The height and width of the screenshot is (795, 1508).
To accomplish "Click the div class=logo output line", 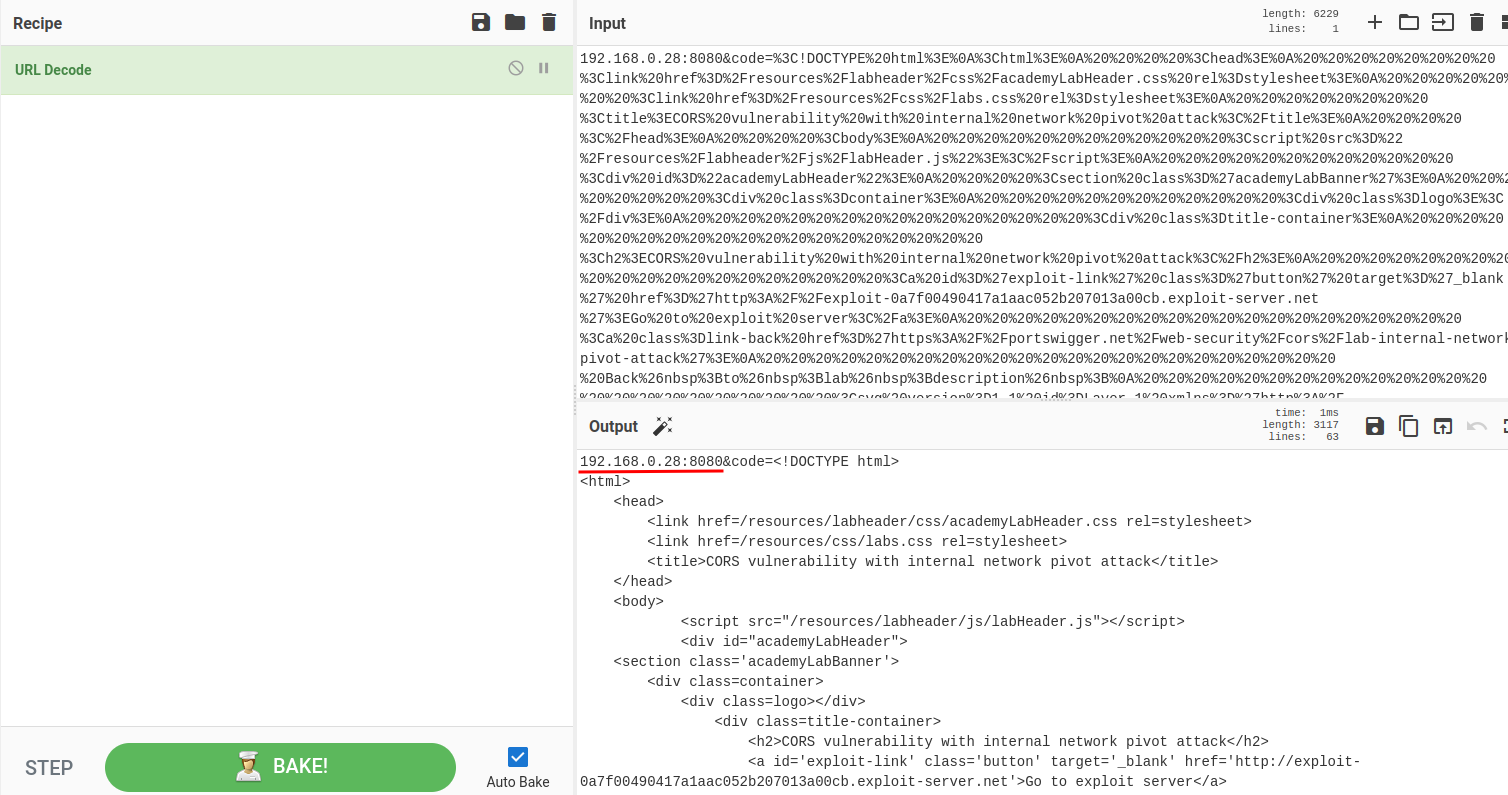I will 773,701.
